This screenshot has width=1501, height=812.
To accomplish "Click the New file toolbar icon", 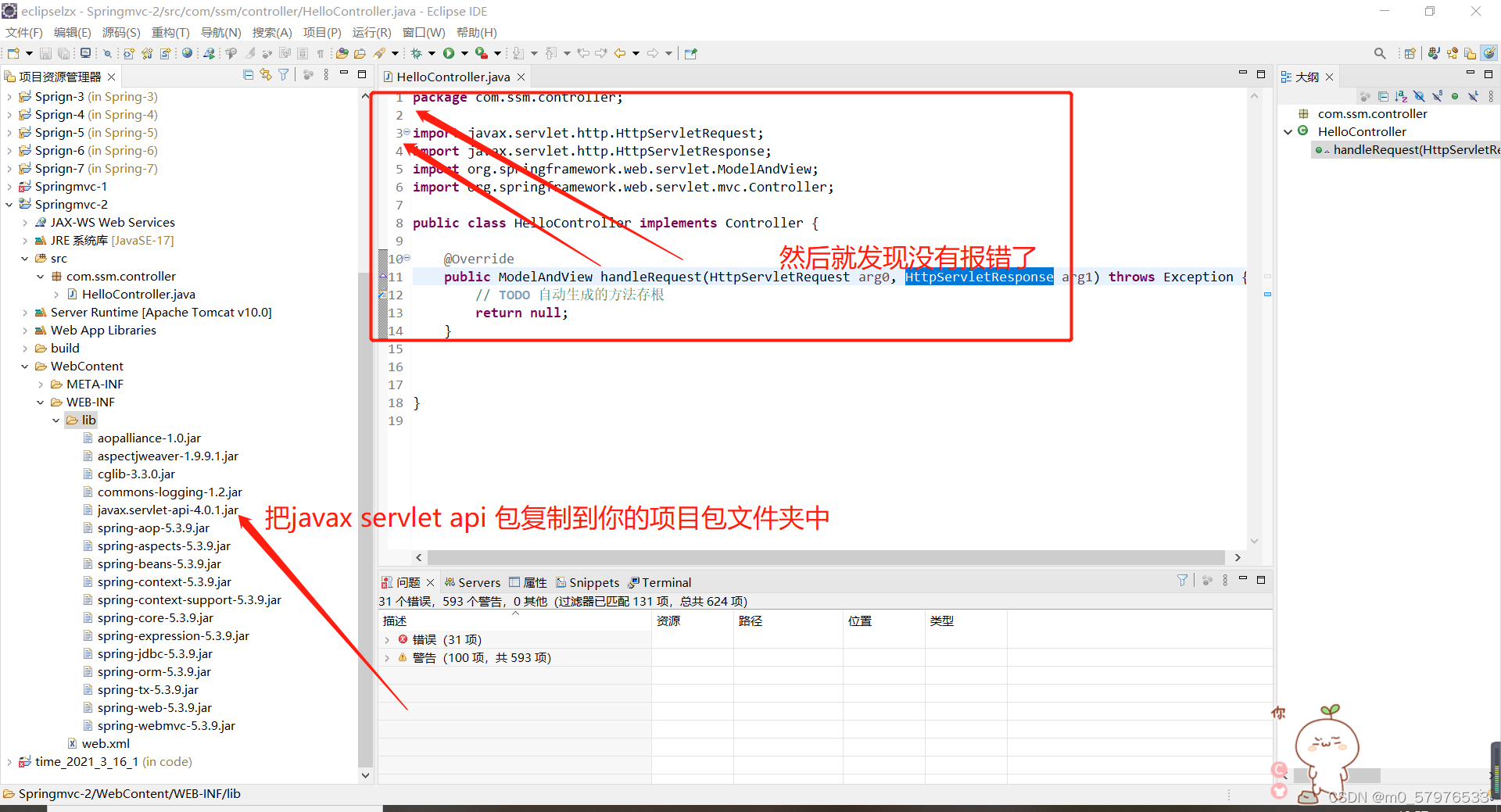I will 13,53.
